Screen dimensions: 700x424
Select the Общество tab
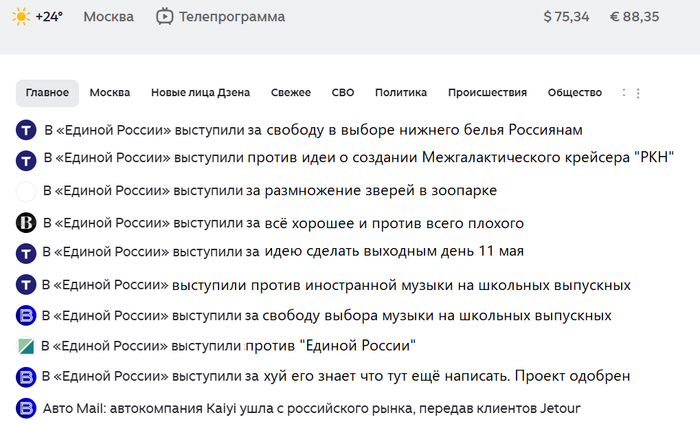[575, 93]
